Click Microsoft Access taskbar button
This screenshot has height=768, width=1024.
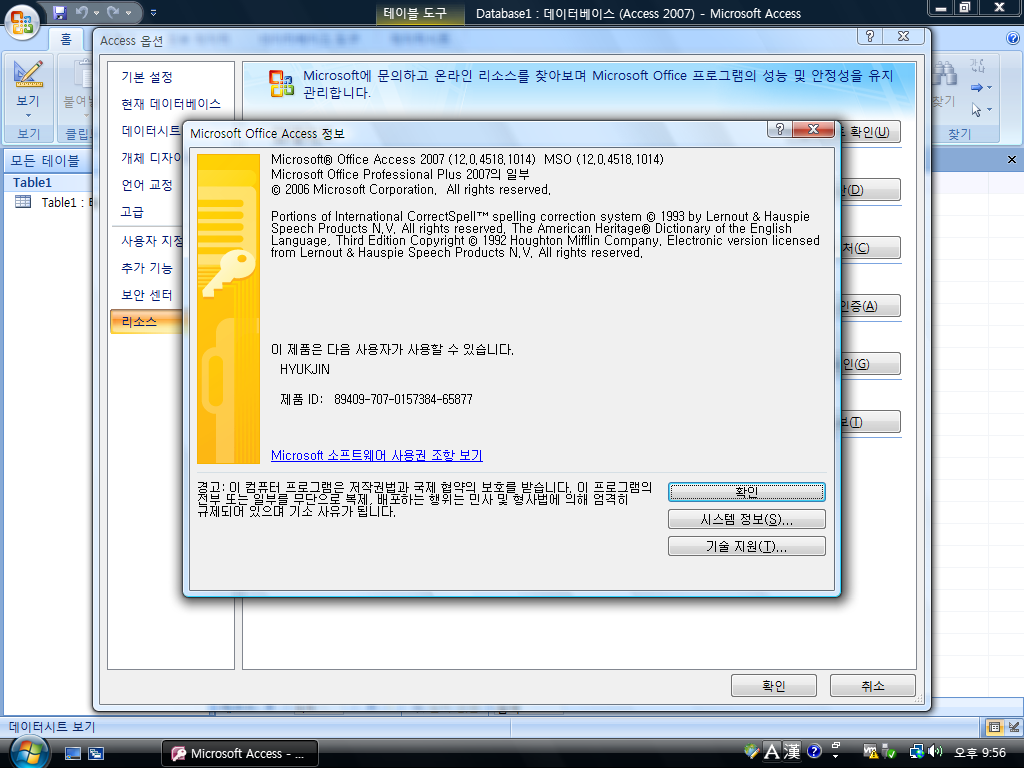click(x=240, y=754)
